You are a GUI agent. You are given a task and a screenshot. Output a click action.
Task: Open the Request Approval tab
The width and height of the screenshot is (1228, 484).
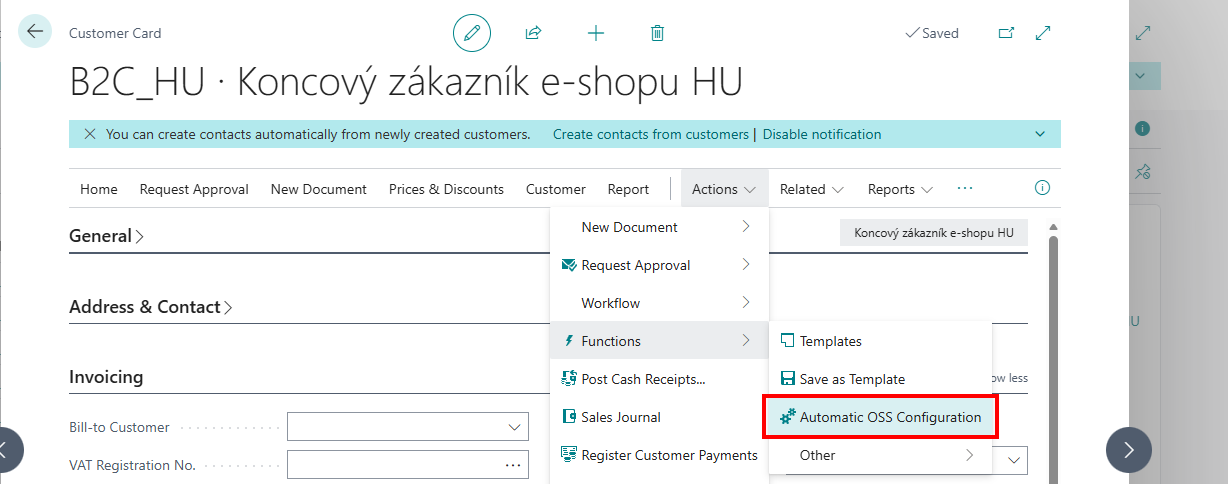coord(194,189)
